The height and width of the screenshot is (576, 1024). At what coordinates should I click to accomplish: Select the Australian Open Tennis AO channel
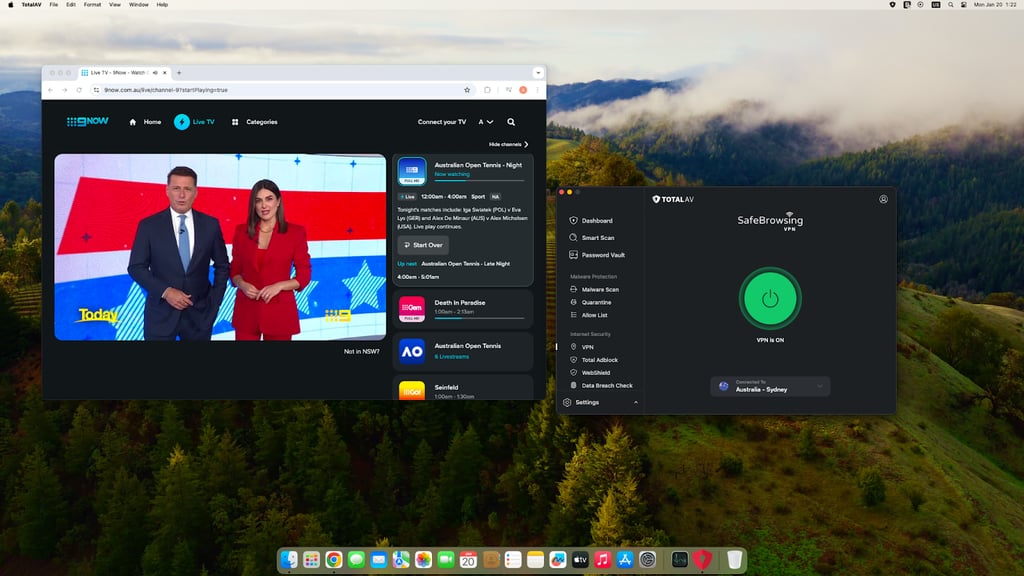pos(463,351)
